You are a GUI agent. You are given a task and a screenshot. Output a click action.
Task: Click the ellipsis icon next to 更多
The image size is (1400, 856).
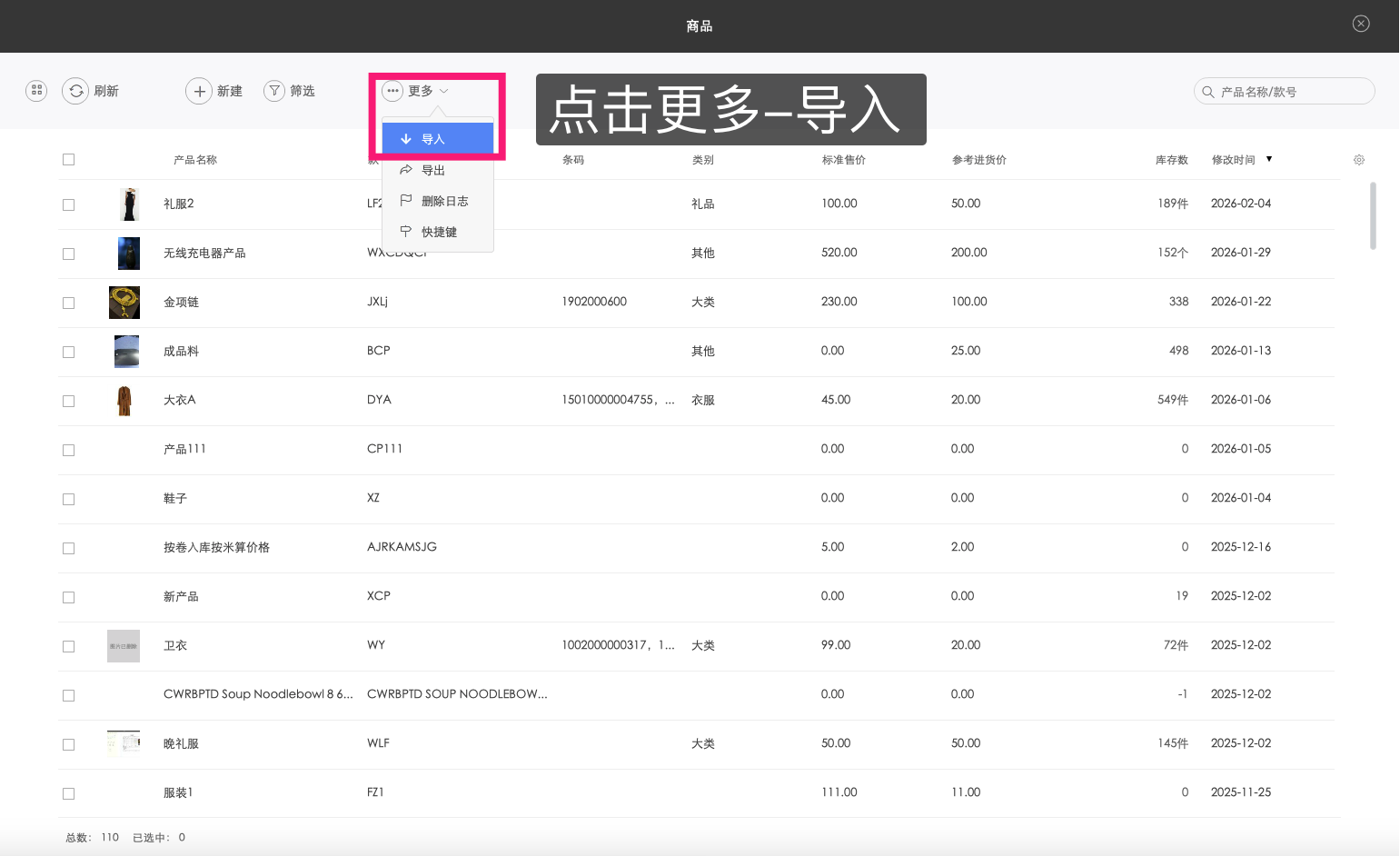392,90
